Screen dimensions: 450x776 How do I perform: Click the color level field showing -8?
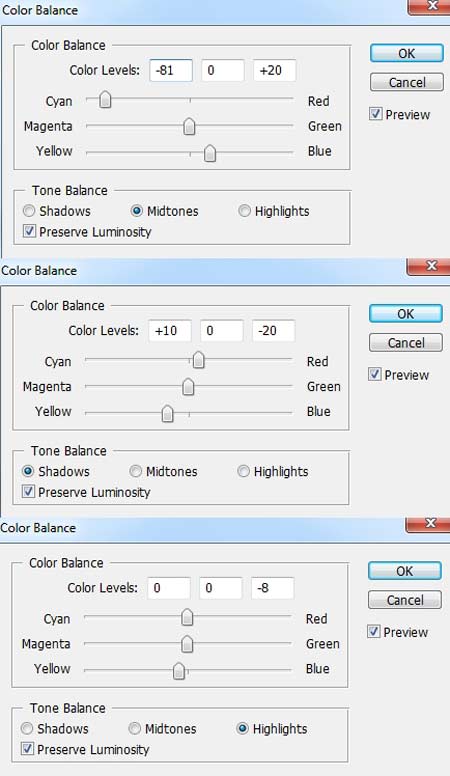coord(272,588)
